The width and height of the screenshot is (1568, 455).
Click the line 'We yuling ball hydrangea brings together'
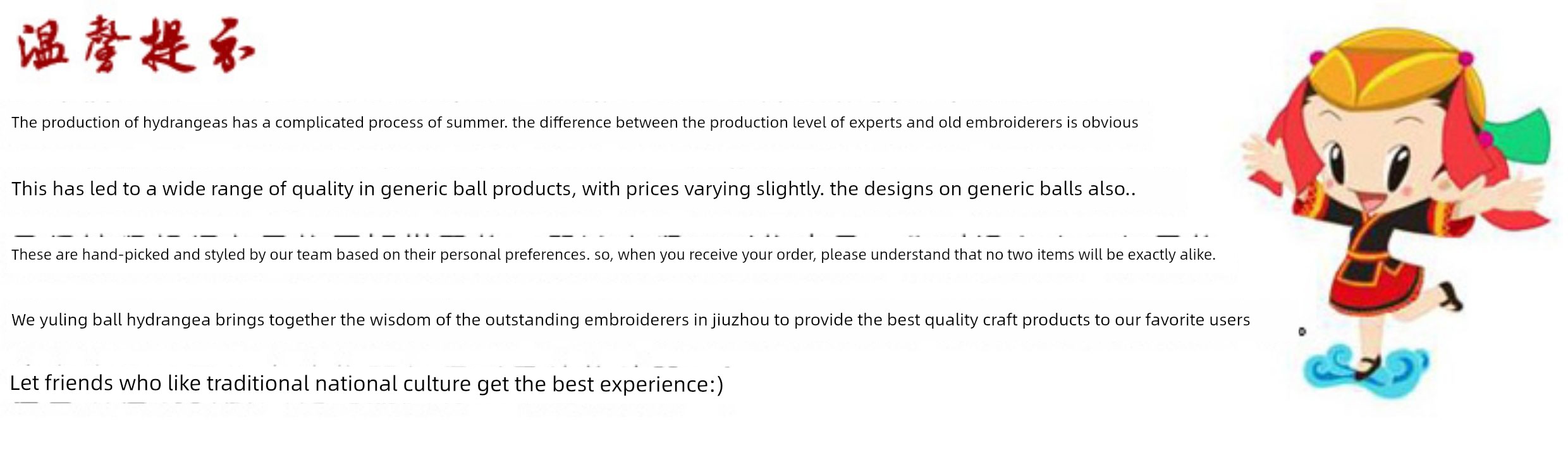[x=630, y=320]
